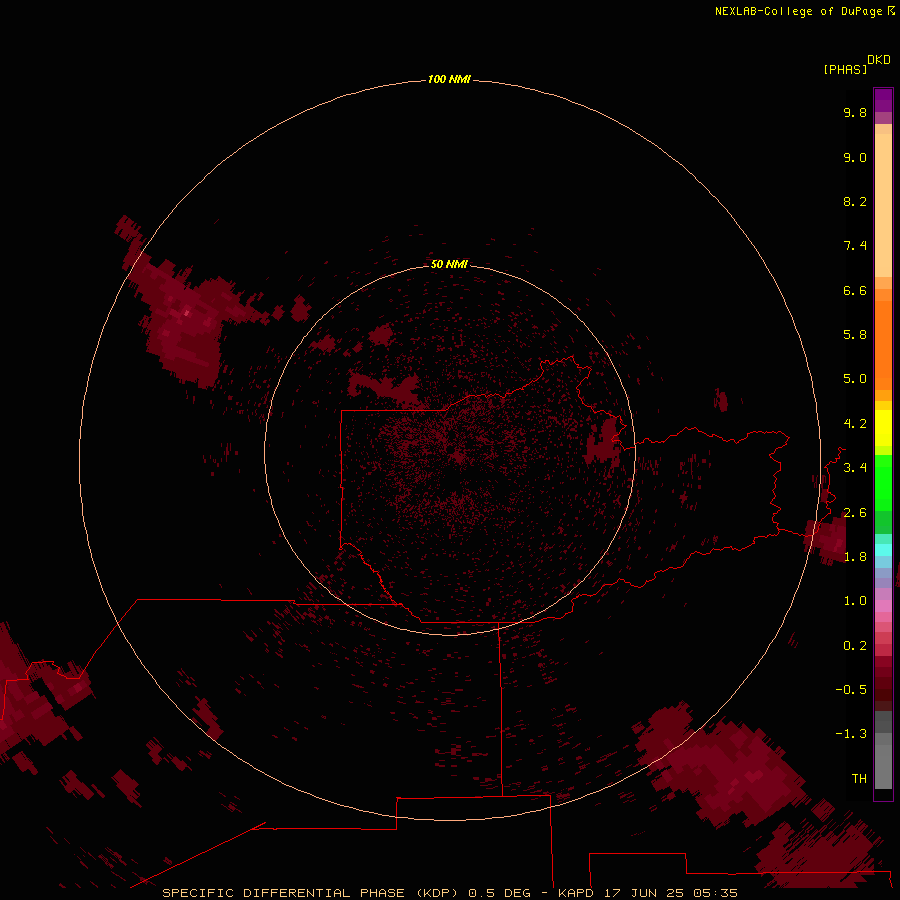Viewport: 900px width, 900px height.
Task: Click the DKD legend heading
Action: click(879, 60)
